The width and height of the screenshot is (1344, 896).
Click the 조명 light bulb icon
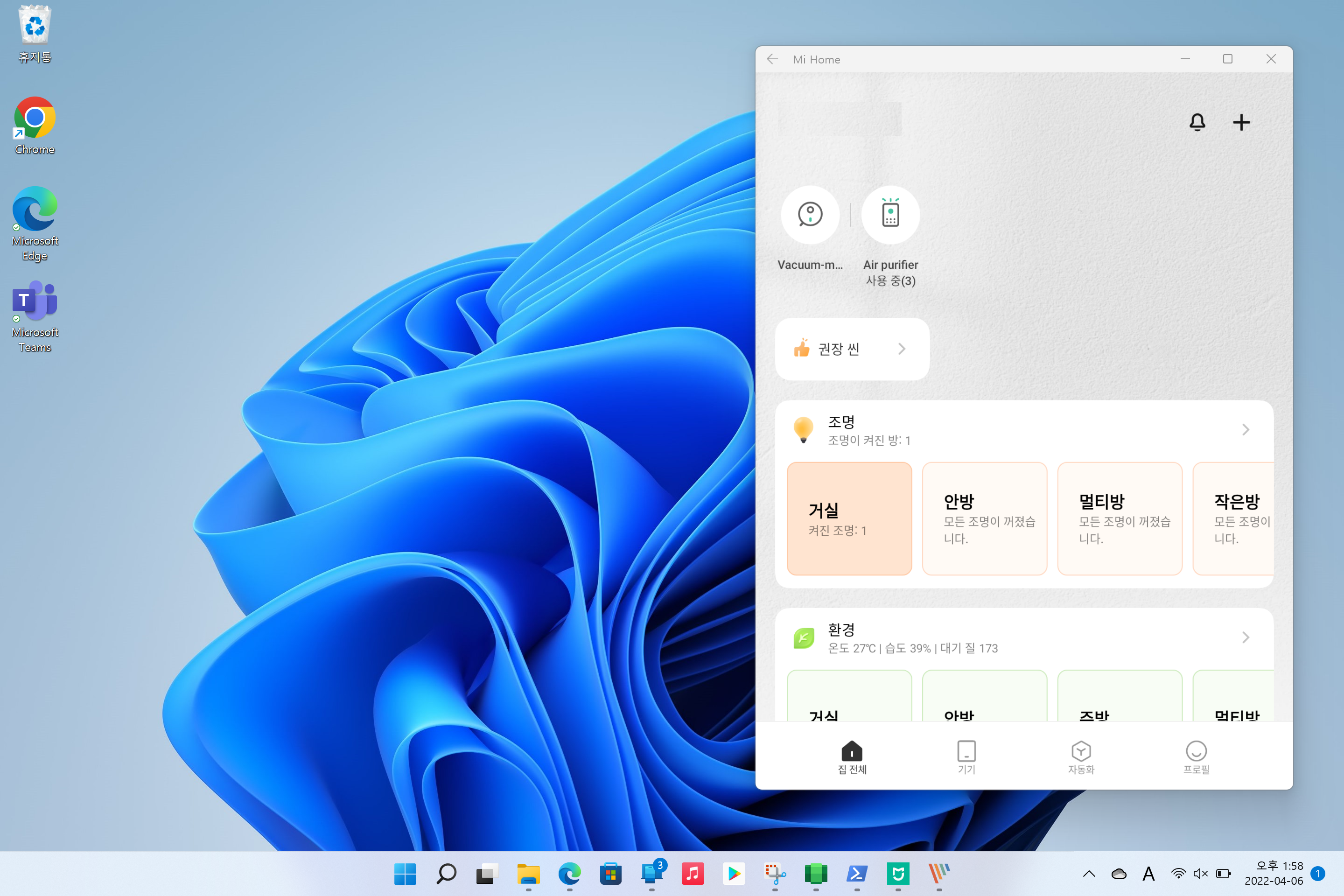[x=804, y=430]
